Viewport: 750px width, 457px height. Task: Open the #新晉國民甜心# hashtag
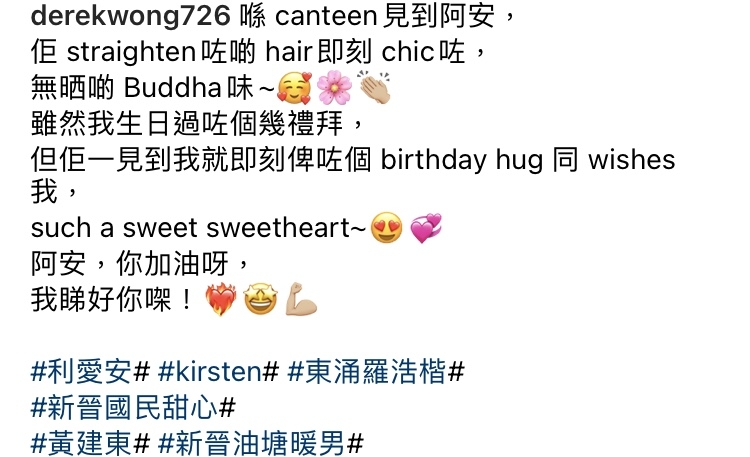133,408
